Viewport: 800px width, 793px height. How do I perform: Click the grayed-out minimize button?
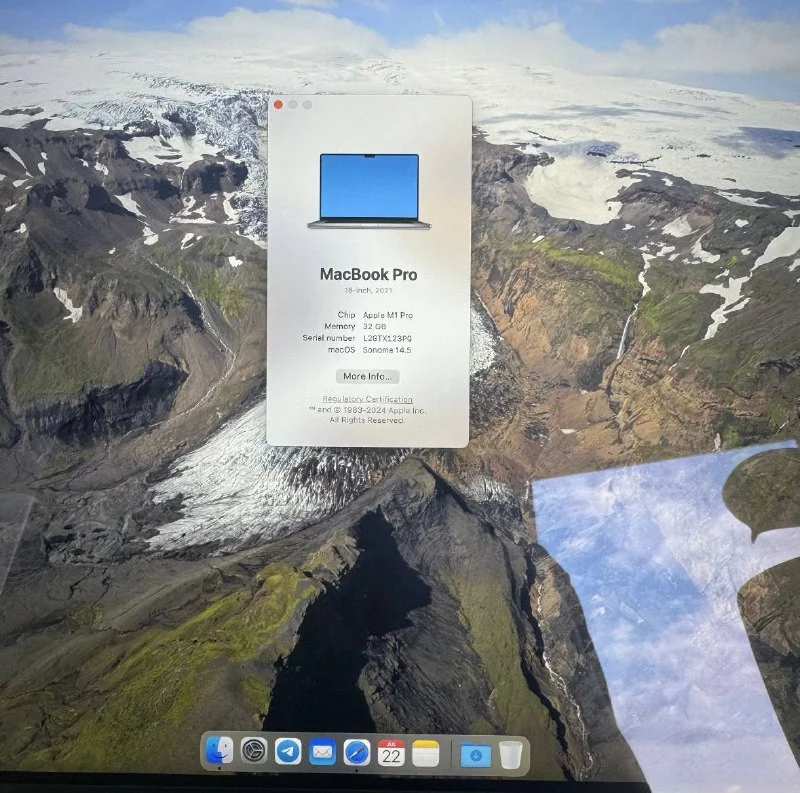click(x=293, y=104)
